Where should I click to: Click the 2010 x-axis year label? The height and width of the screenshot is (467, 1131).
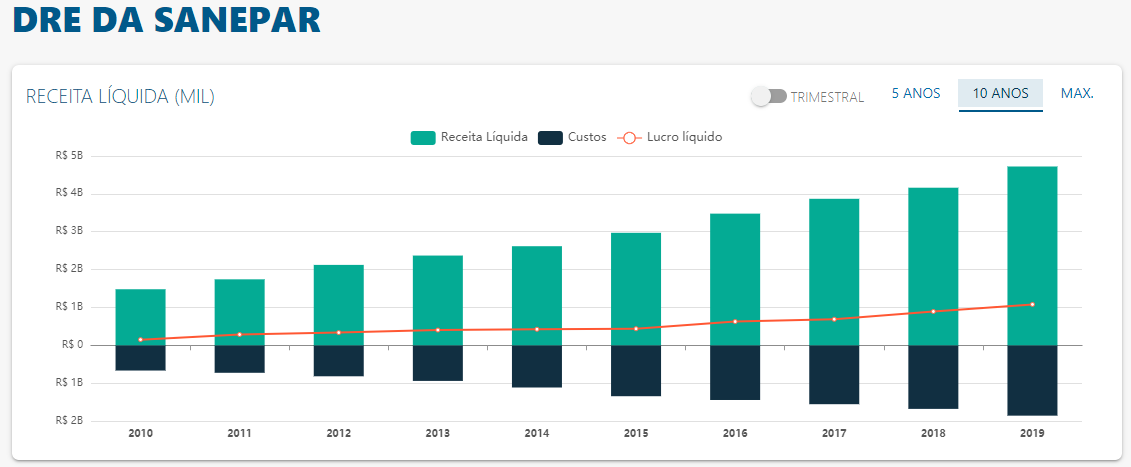(141, 434)
